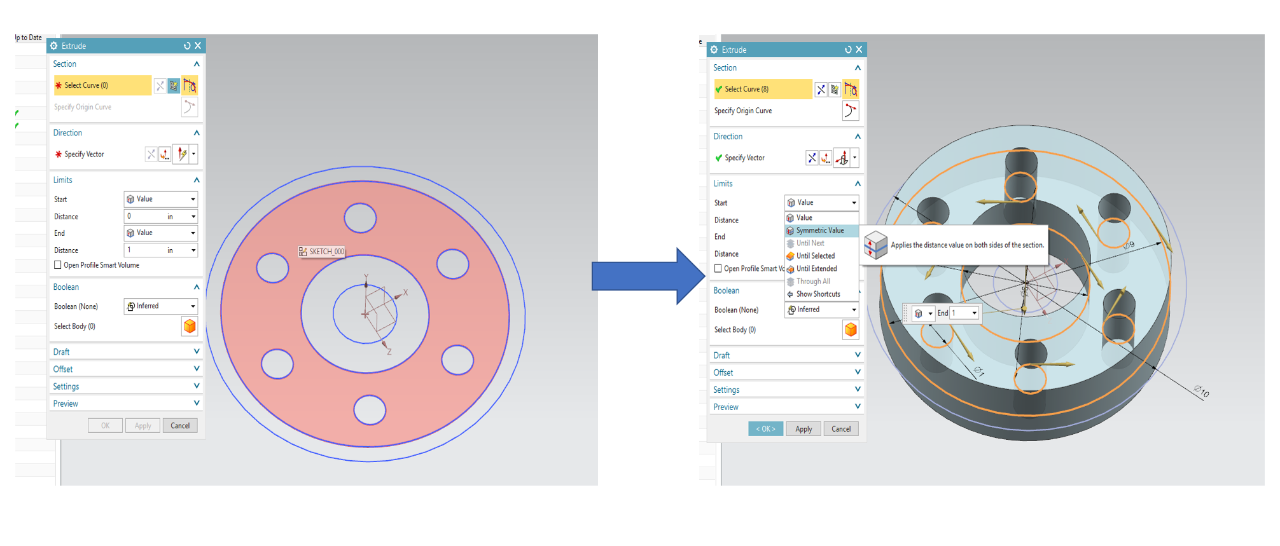This screenshot has height=546, width=1280.
Task: Click OK in the right Extrude dialog
Action: (x=766, y=429)
